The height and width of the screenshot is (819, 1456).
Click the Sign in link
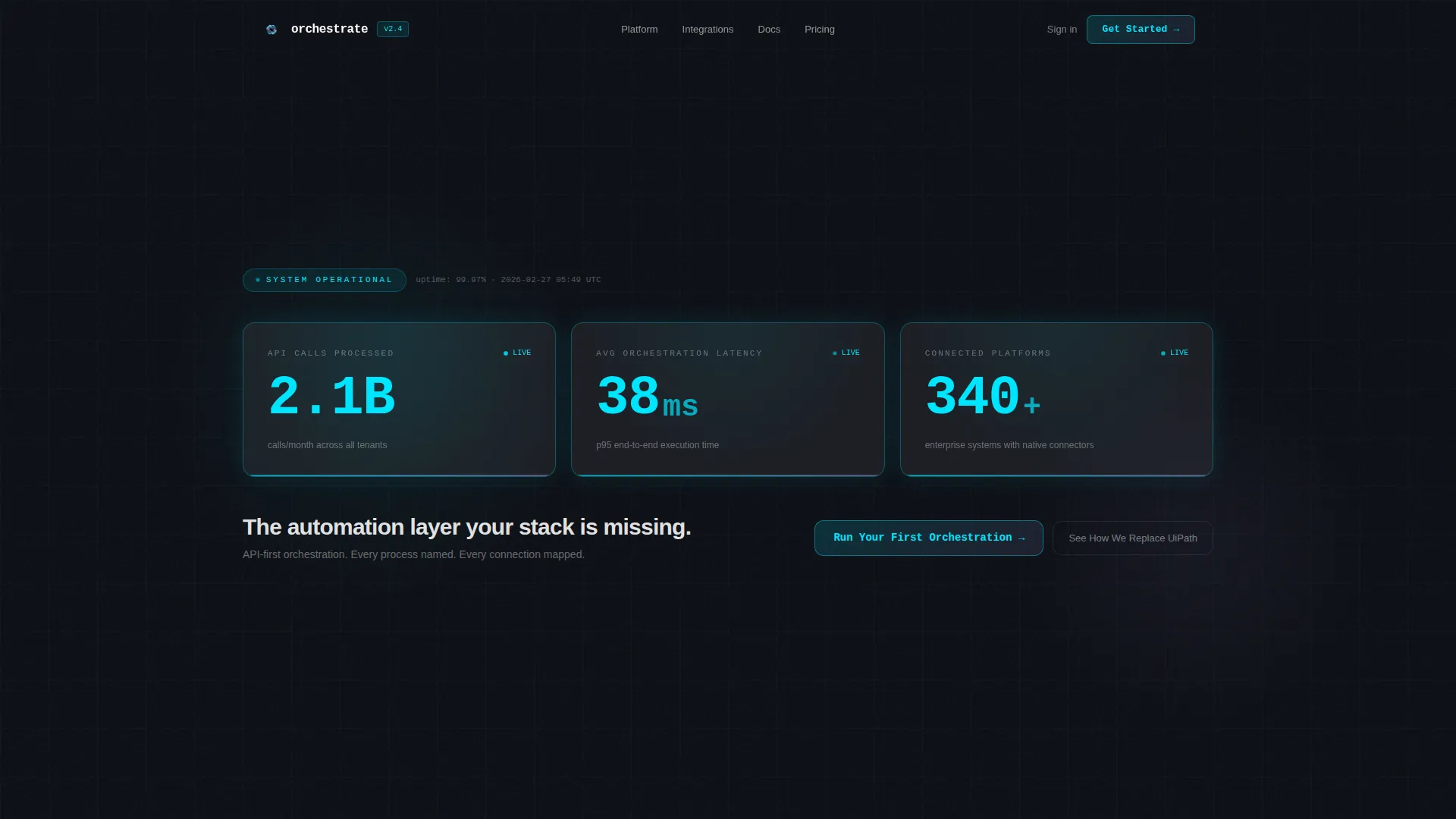click(x=1062, y=30)
